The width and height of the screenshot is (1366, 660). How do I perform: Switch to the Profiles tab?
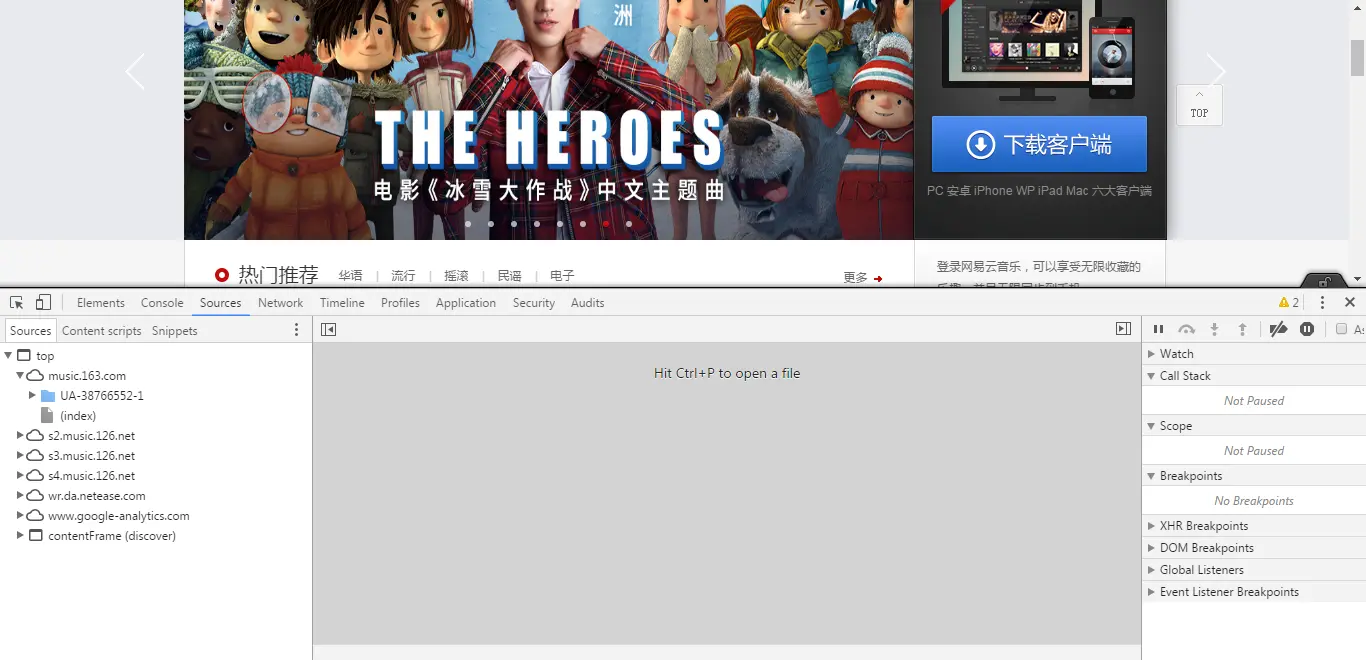pyautogui.click(x=400, y=302)
